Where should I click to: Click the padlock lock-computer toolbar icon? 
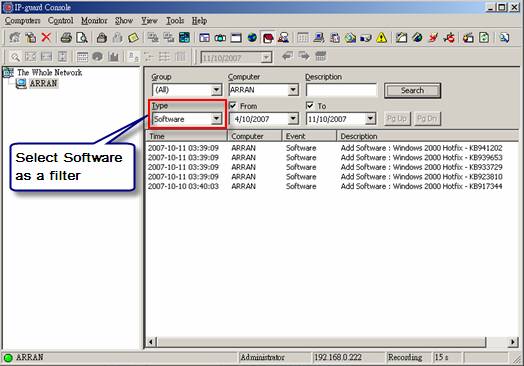click(102, 38)
